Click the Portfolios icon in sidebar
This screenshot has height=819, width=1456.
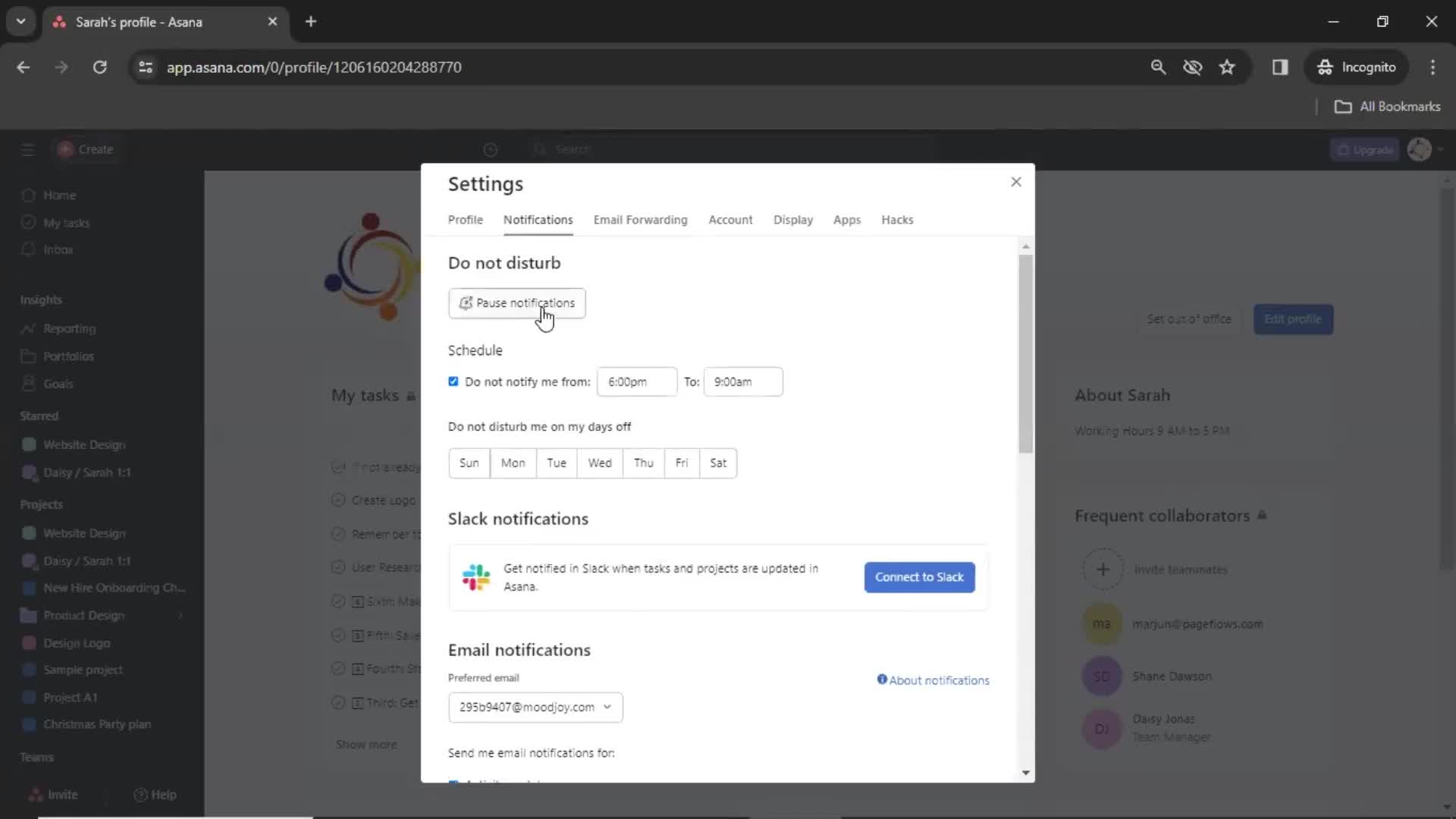pos(28,356)
